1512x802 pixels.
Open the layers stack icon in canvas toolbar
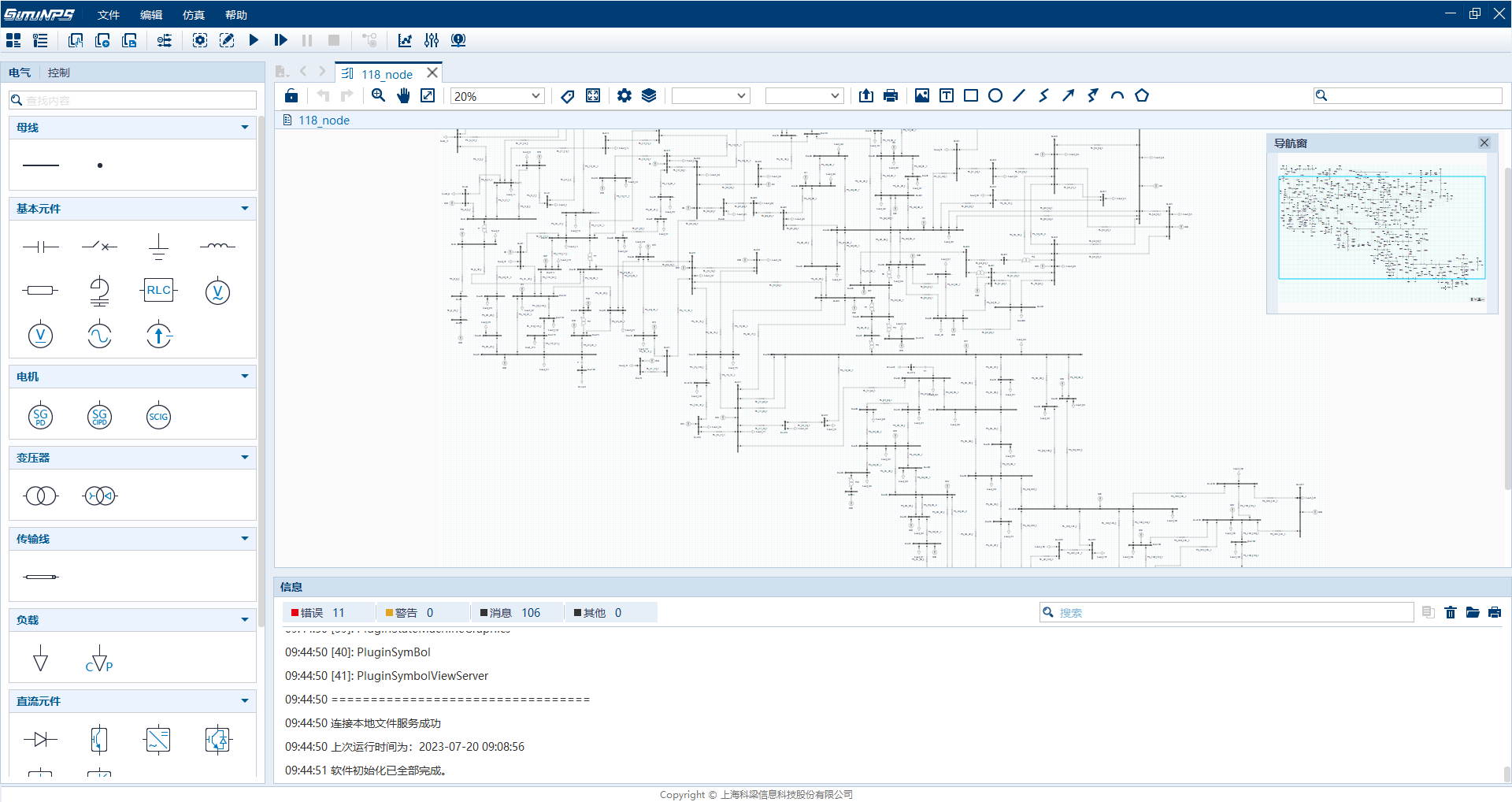point(648,95)
